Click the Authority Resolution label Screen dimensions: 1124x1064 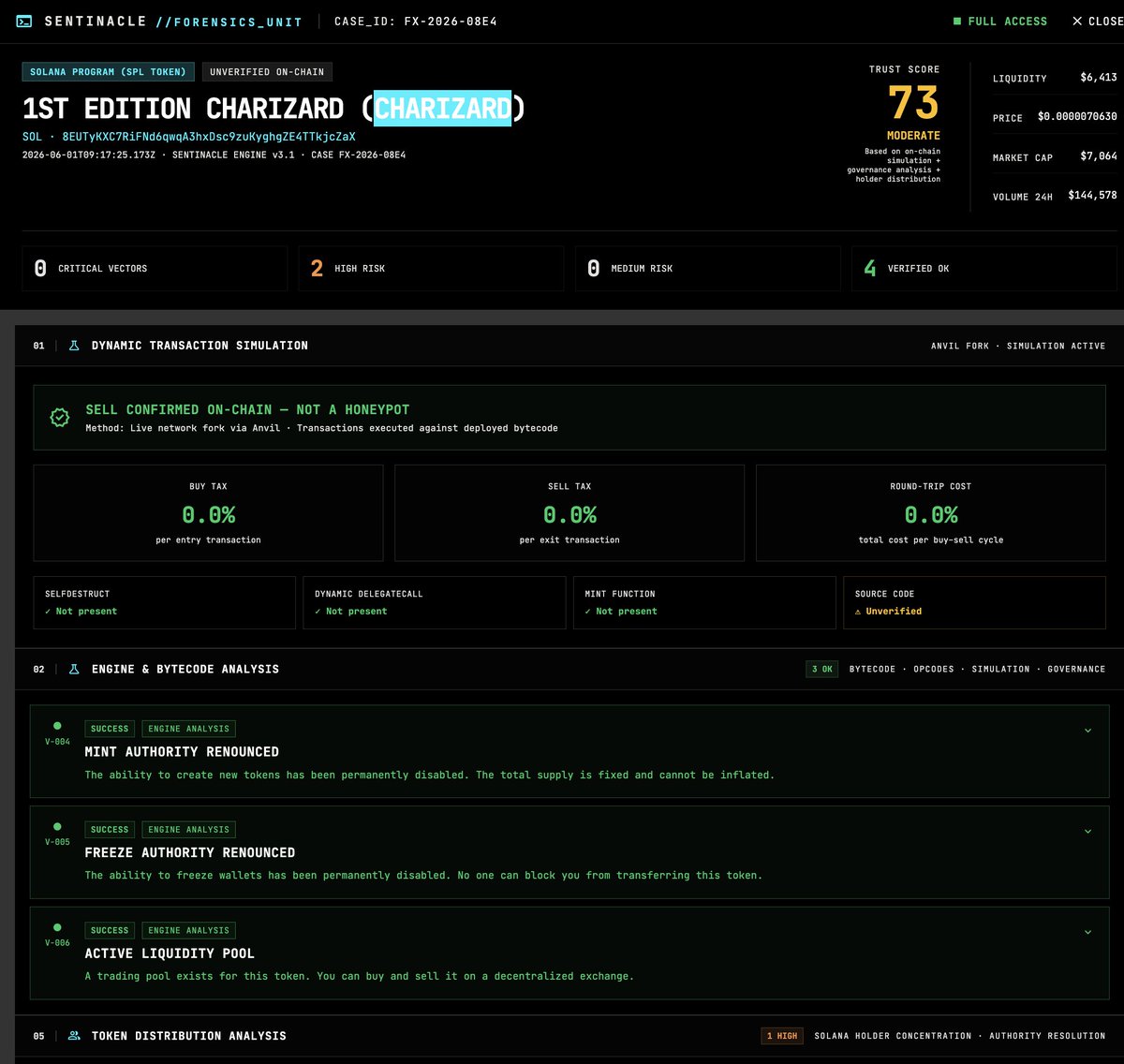[x=1047, y=1036]
